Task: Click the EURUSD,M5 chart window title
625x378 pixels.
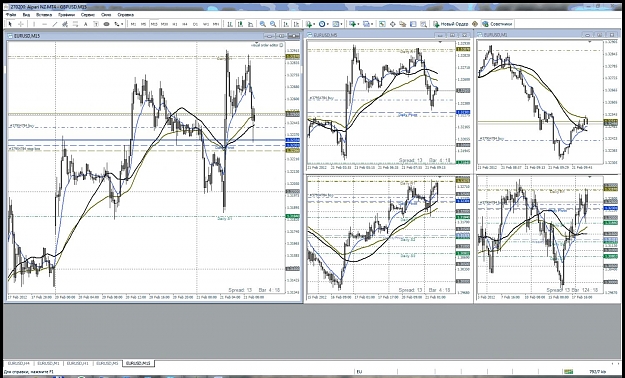Action: [x=325, y=35]
